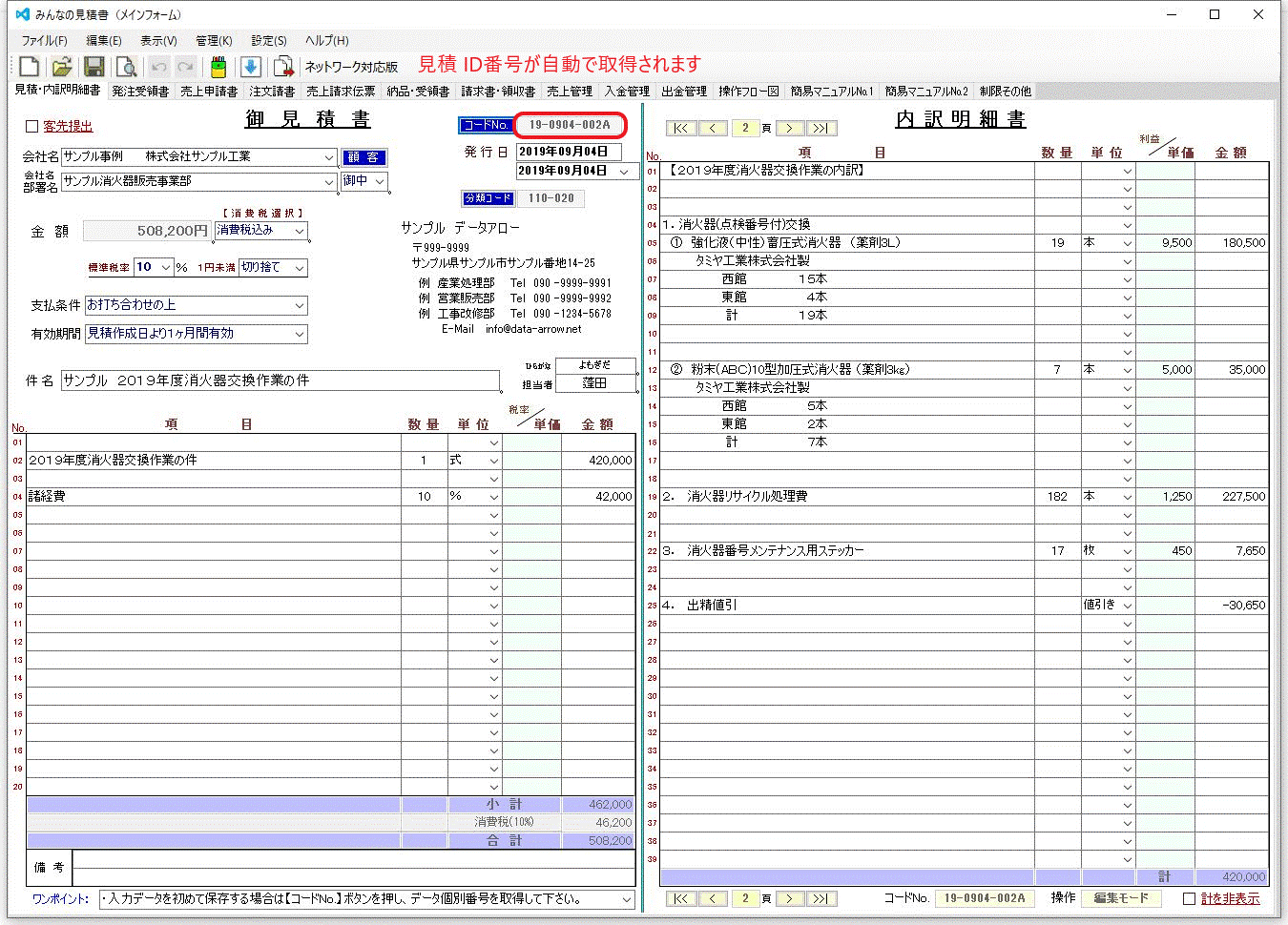
Task: Switch to the 納品・受領書 tab
Action: tap(418, 92)
